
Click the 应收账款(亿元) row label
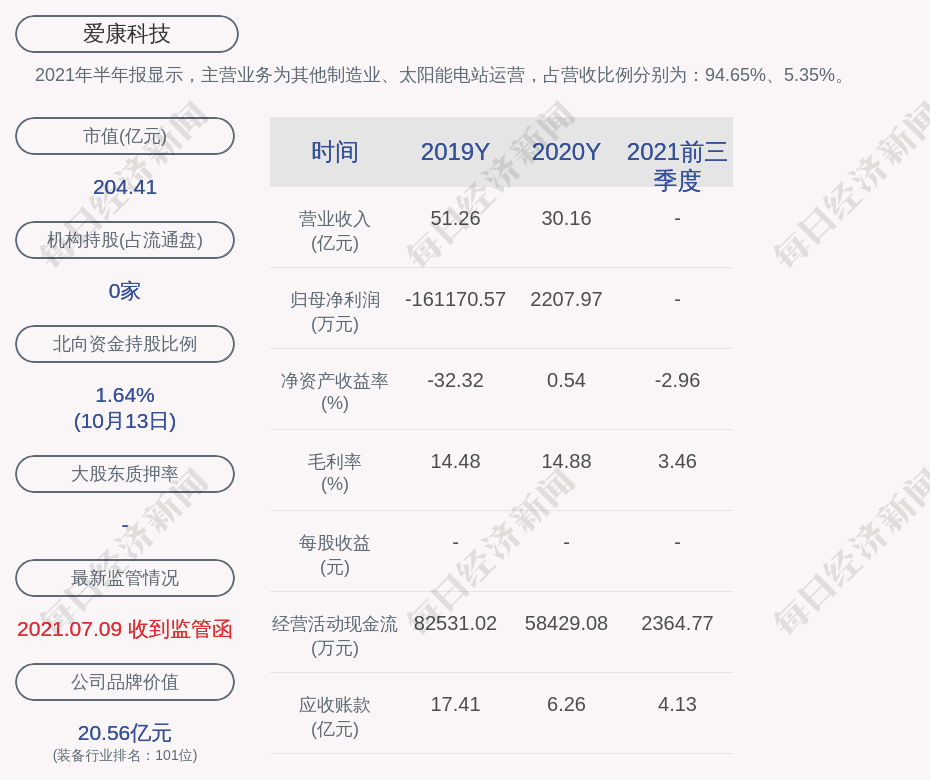tap(335, 717)
